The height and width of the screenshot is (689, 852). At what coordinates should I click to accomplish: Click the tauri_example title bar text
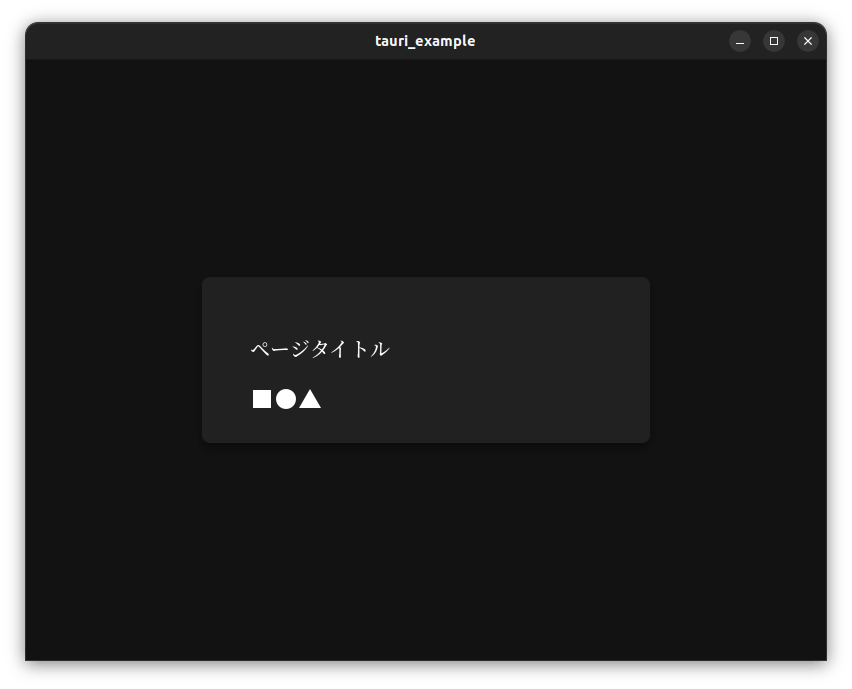click(425, 41)
